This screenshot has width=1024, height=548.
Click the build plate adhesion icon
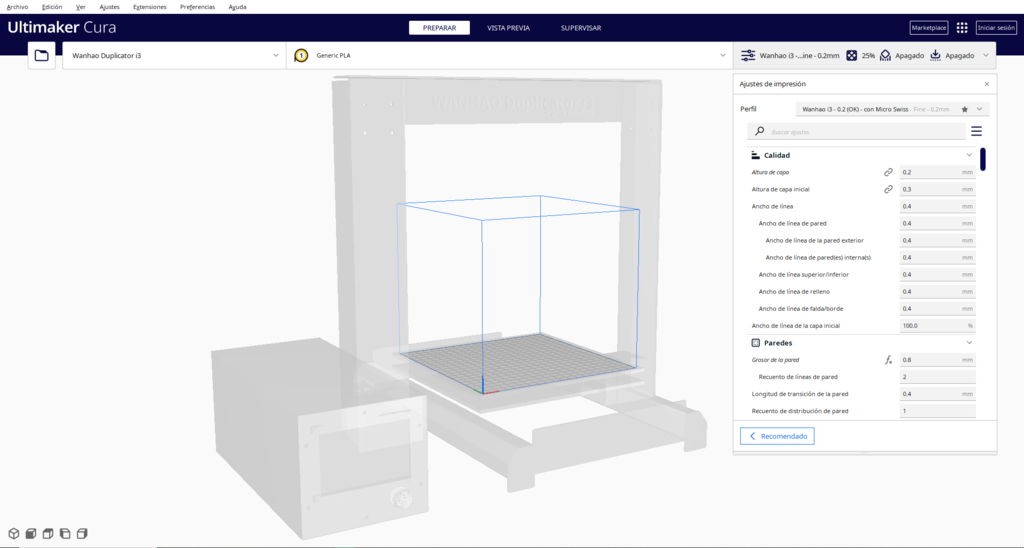935,56
